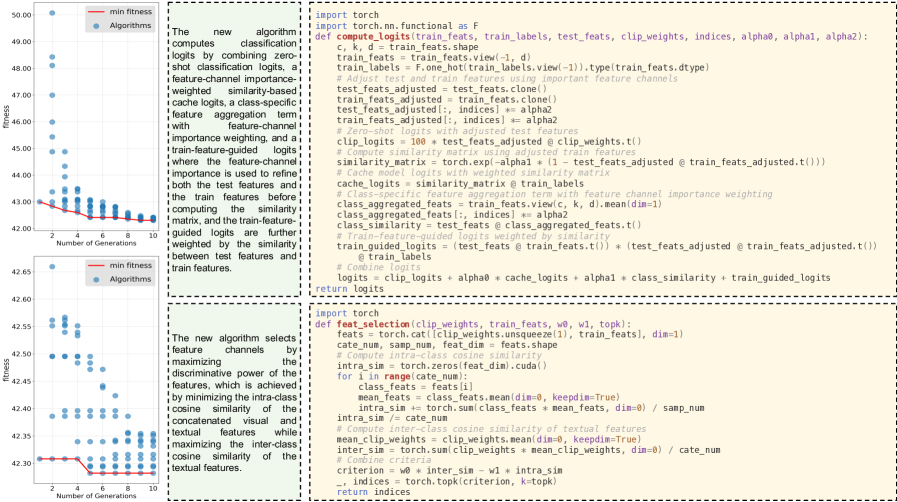Click the 'test_feats_adjusted = test_feats.clone()' line
Viewport: 897px width, 502px height.
tap(442, 89)
